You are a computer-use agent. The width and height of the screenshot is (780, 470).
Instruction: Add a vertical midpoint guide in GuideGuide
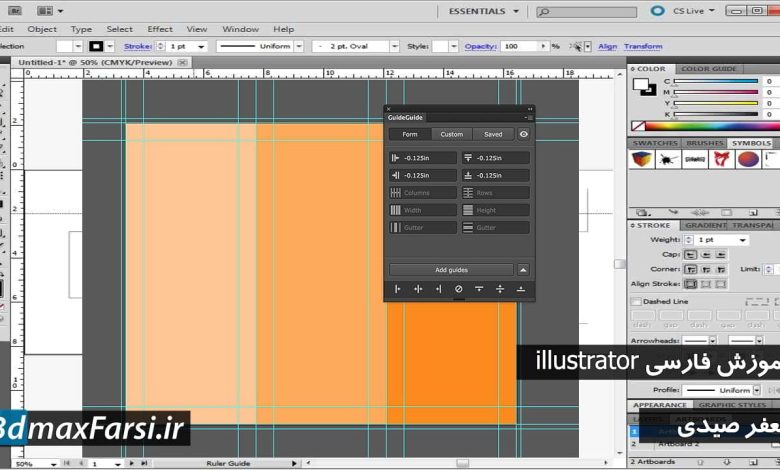coord(418,289)
